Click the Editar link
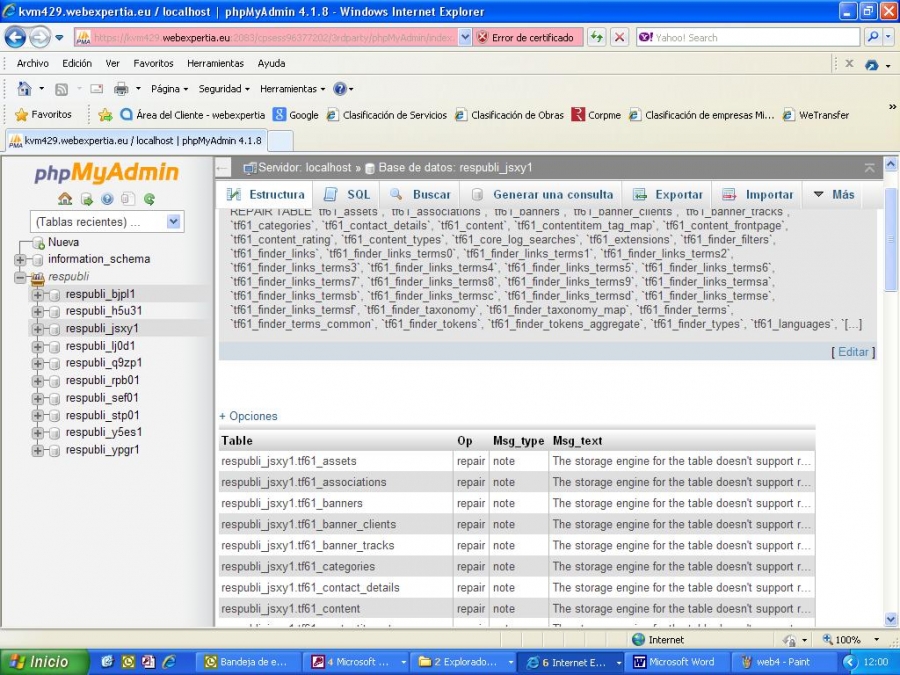The image size is (900, 675). click(x=853, y=352)
